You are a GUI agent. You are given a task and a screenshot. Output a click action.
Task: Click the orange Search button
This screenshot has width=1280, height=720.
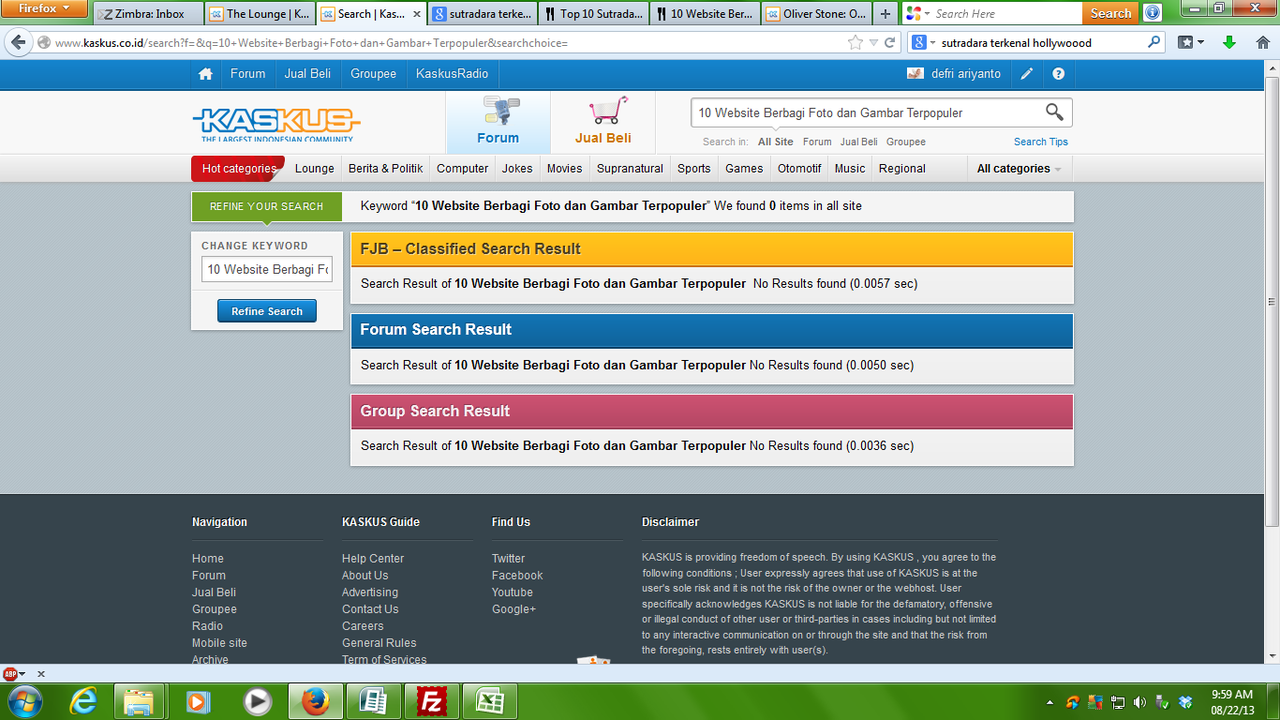[x=1110, y=13]
